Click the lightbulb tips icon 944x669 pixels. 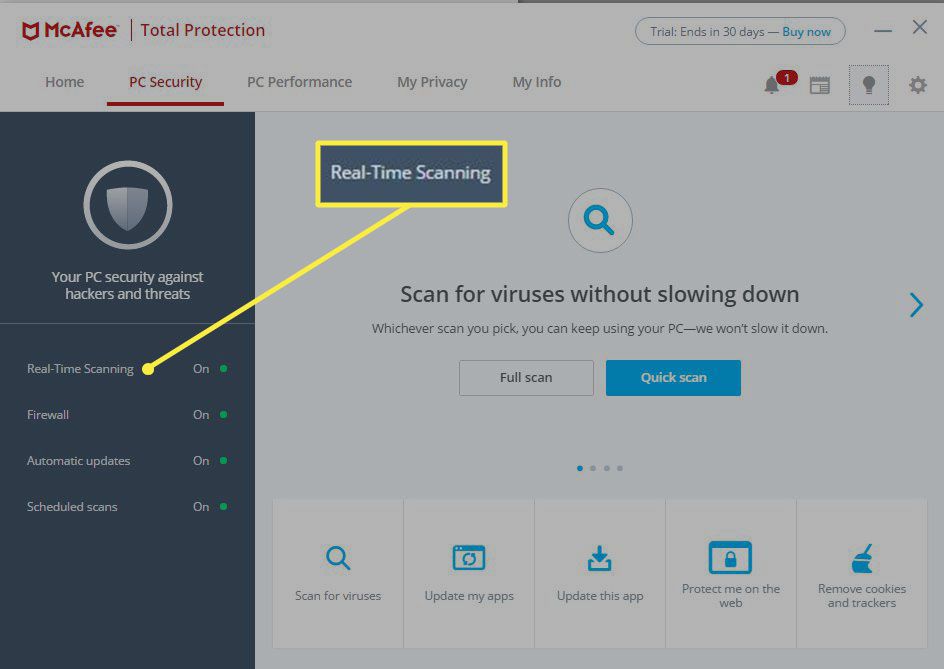[x=868, y=85]
